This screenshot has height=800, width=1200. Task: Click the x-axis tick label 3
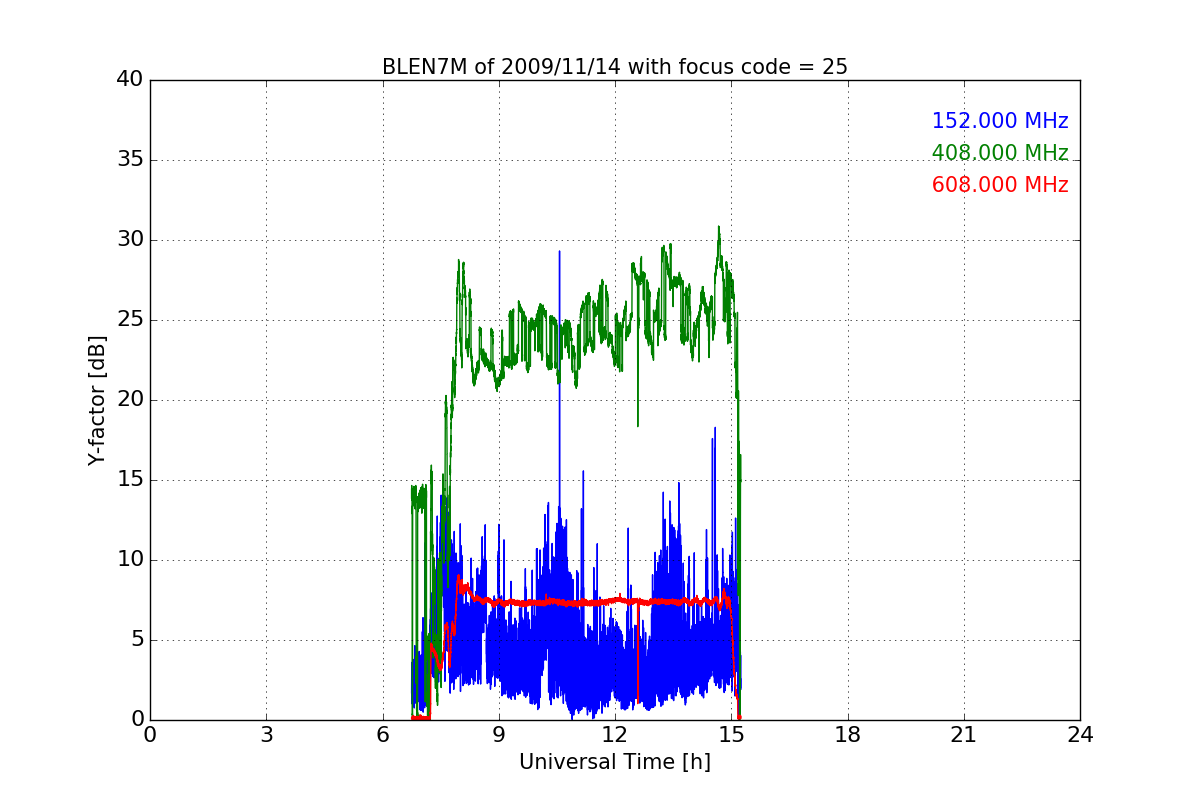266,735
